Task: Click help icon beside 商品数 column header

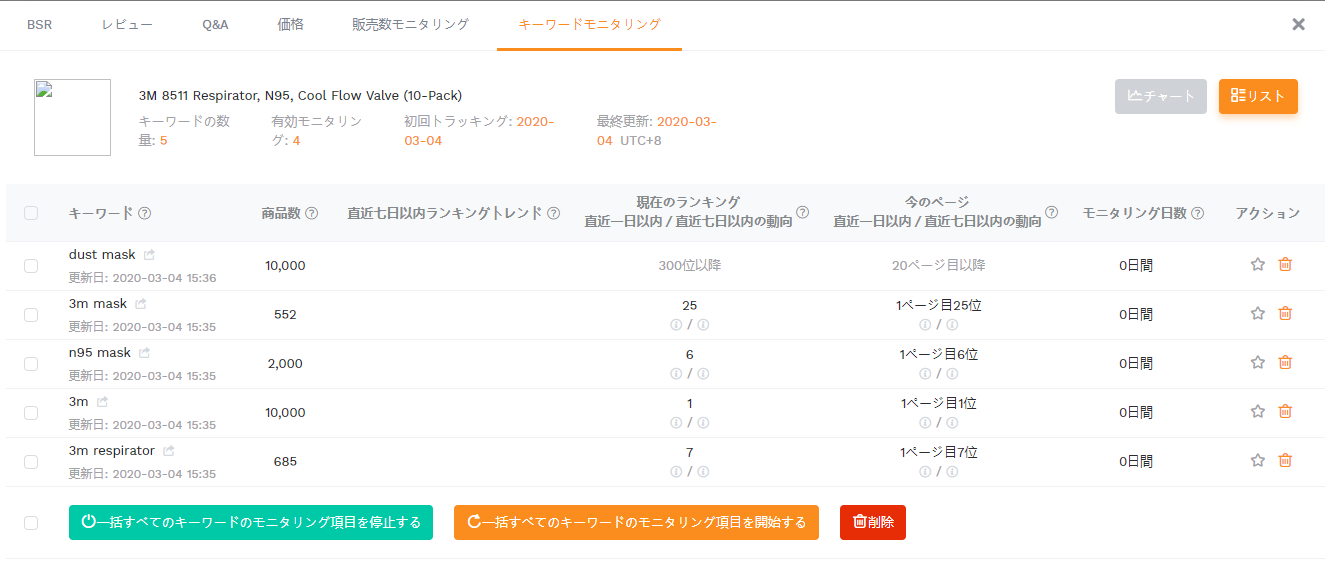Action: (311, 213)
